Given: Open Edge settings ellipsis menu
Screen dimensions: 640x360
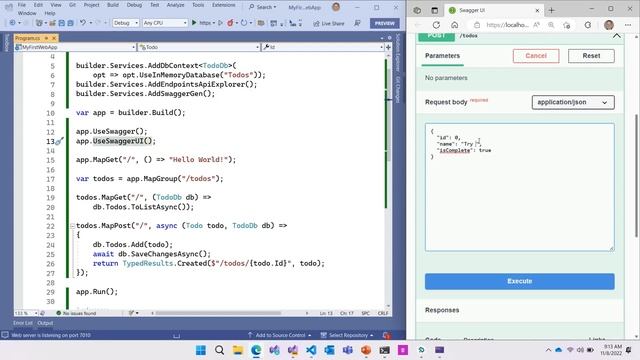Looking at the screenshot, I should click(628, 25).
